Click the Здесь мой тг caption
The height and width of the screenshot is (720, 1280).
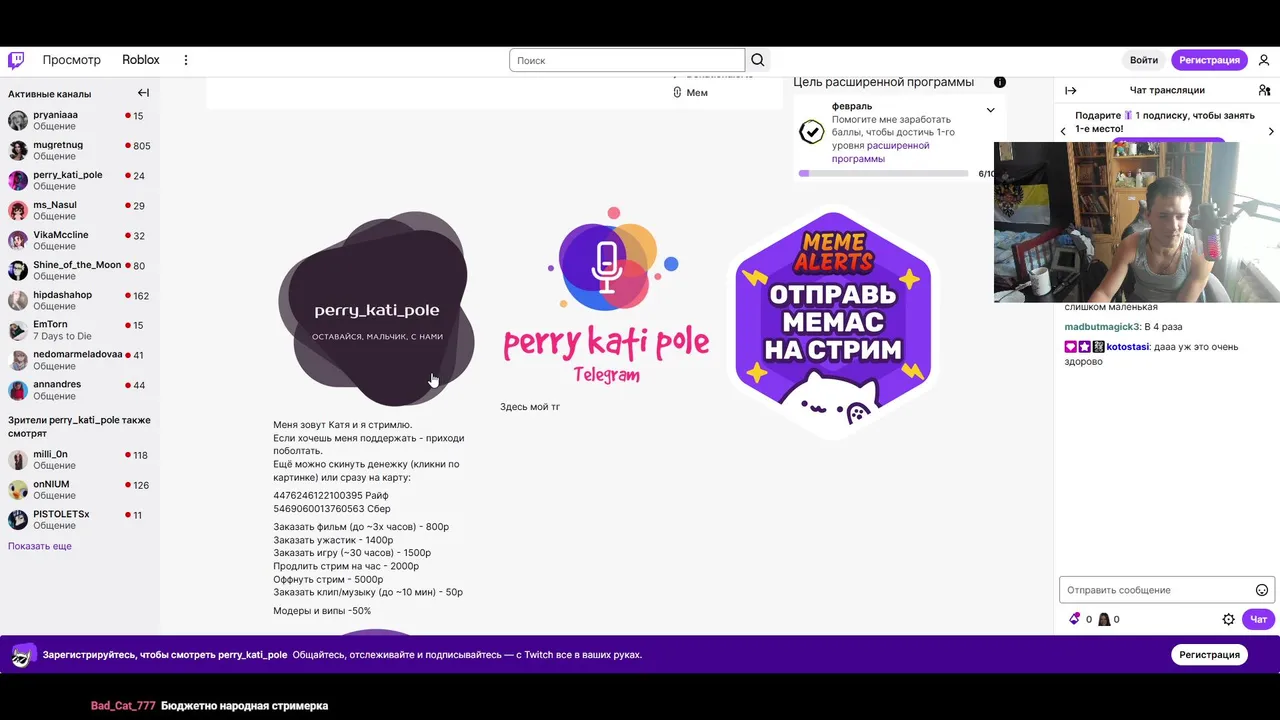(x=530, y=407)
